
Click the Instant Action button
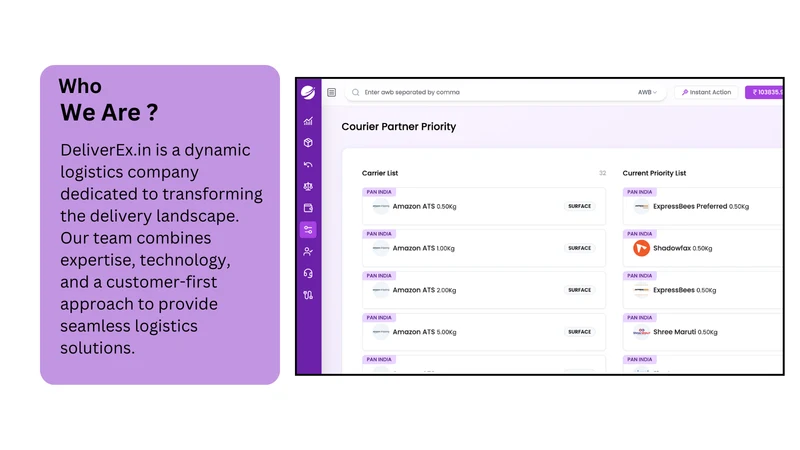click(707, 92)
